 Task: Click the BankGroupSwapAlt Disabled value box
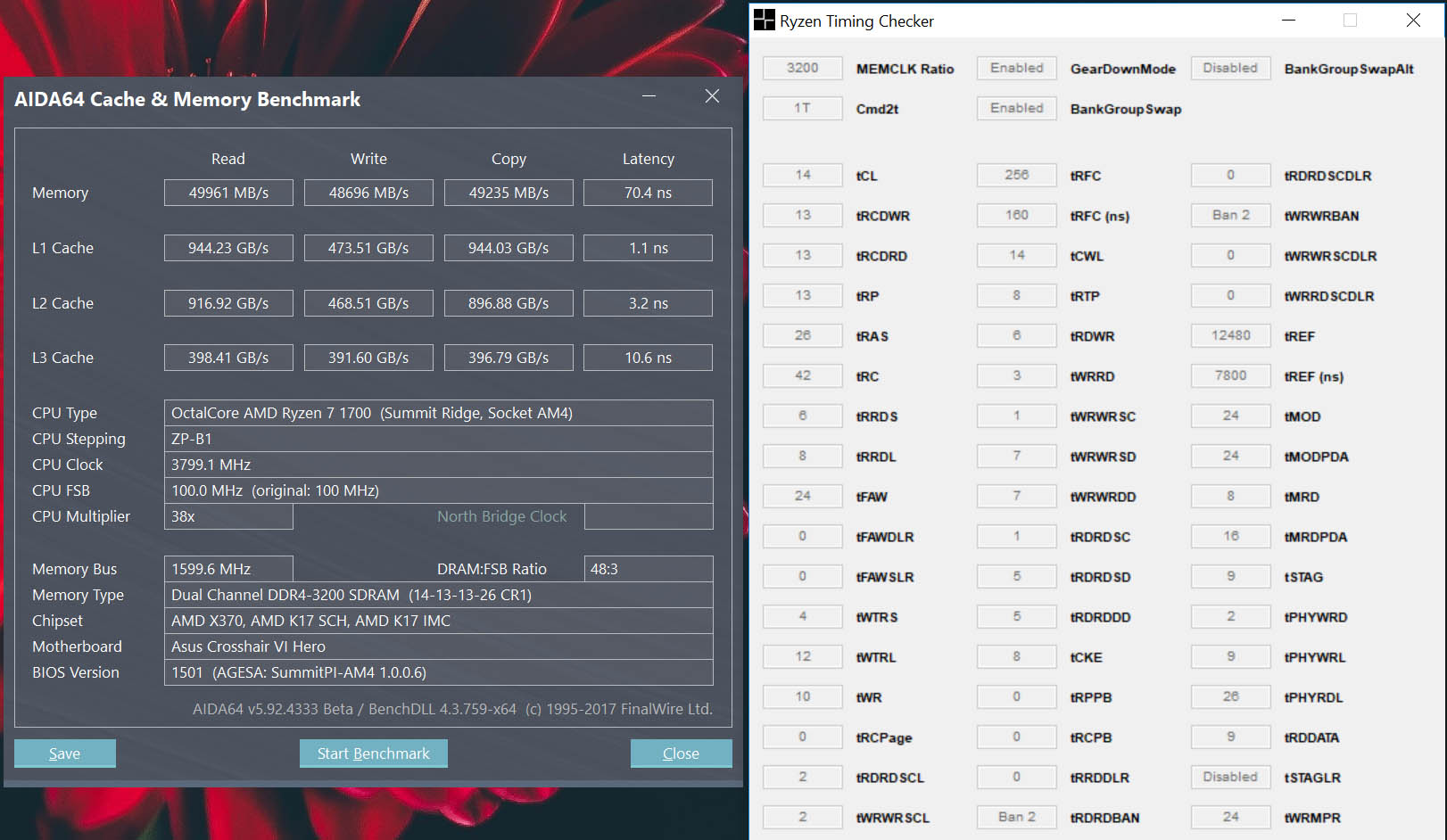tap(1231, 68)
